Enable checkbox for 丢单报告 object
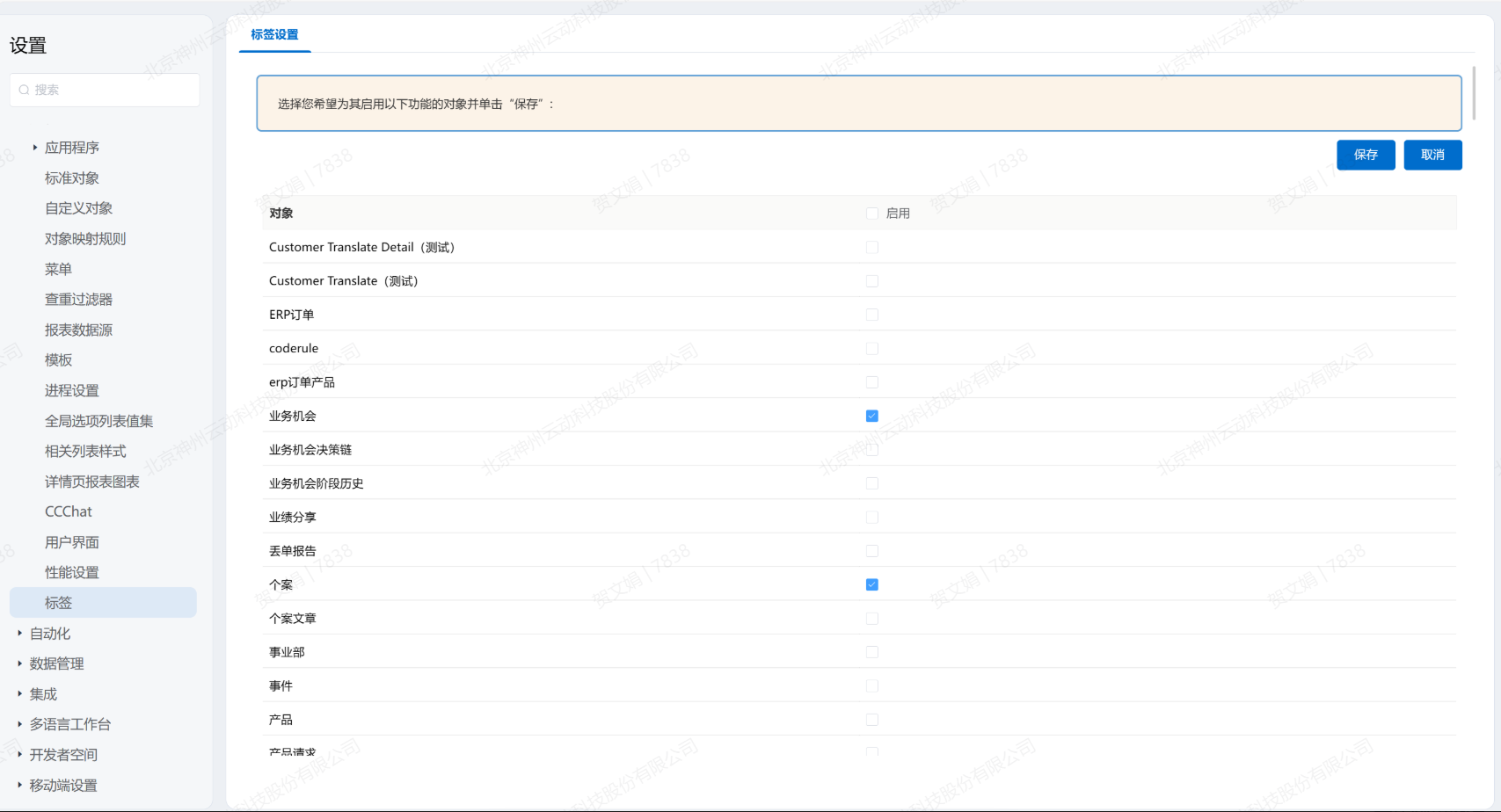1501x812 pixels. click(x=871, y=551)
